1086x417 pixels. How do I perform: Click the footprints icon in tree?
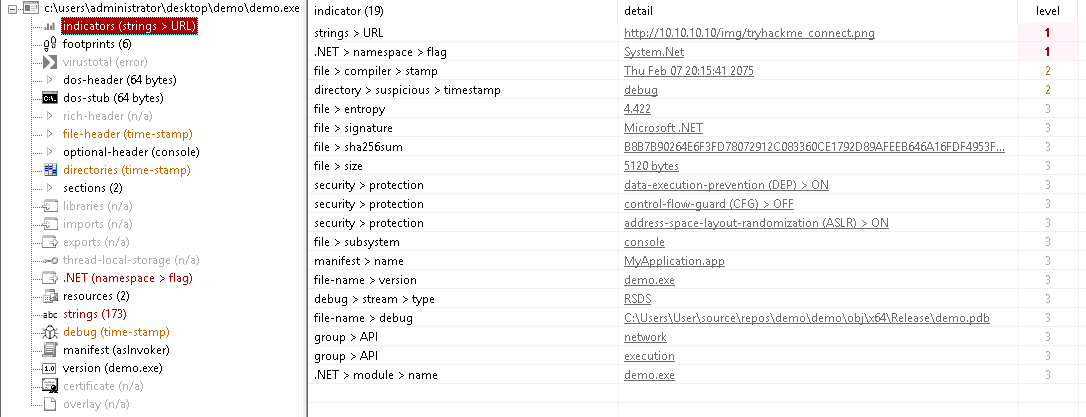[49, 44]
